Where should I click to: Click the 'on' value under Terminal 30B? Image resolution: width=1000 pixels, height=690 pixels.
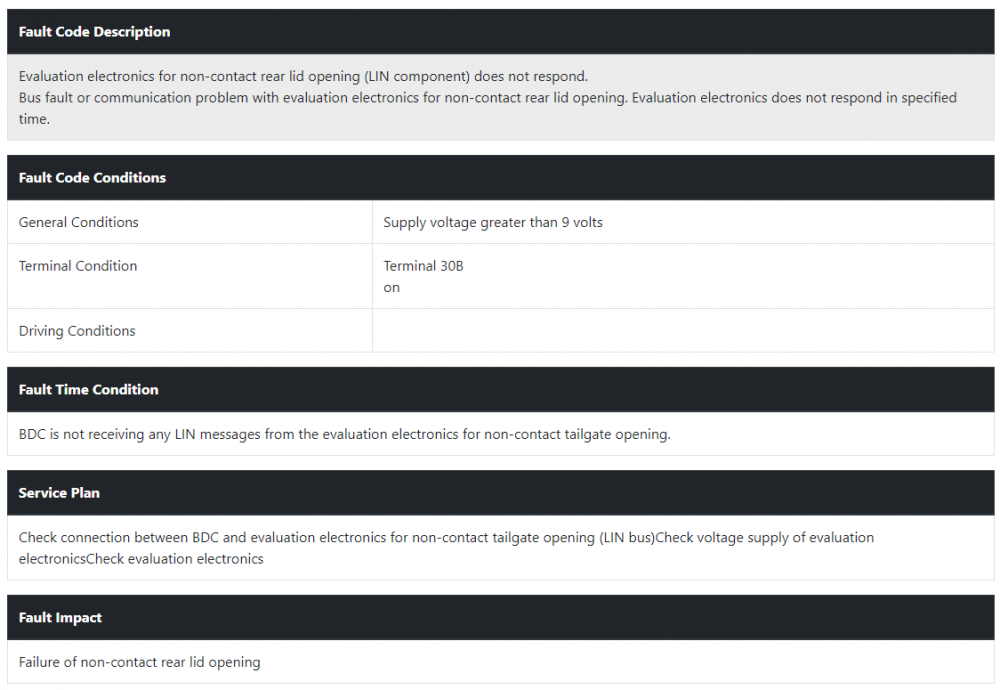392,288
